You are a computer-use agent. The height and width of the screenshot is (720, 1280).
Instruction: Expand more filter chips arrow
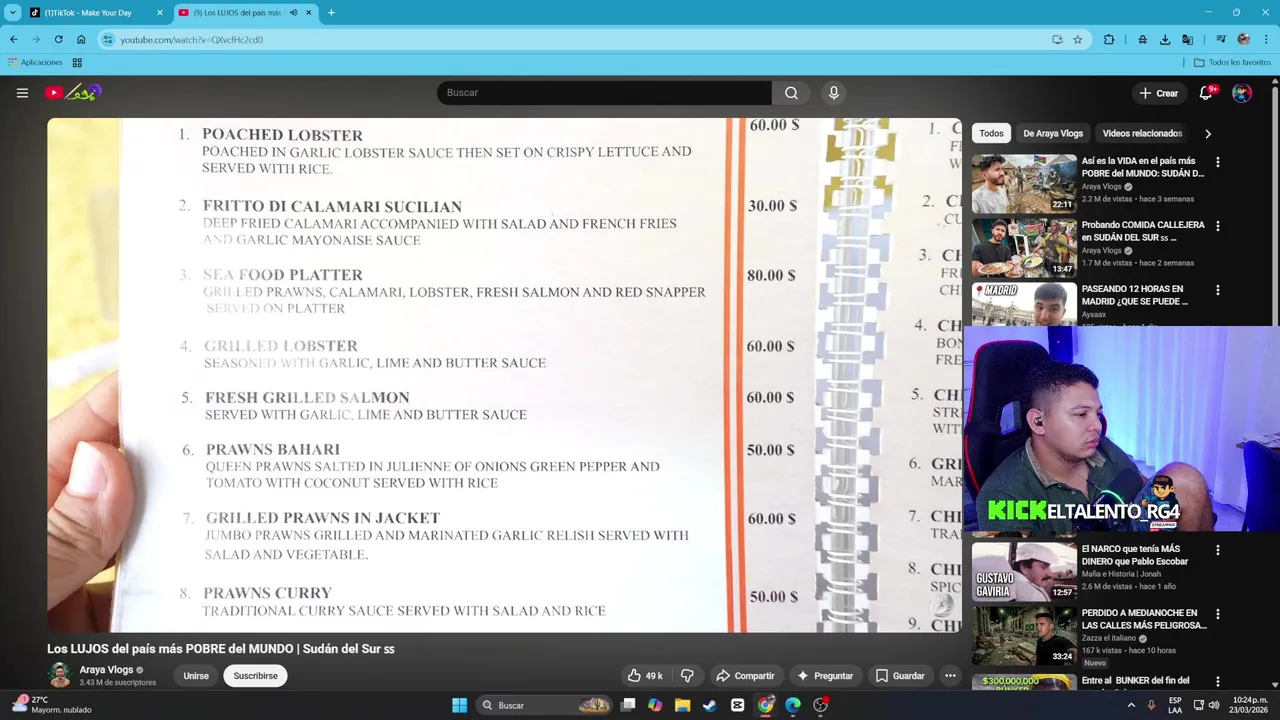pos(1208,133)
